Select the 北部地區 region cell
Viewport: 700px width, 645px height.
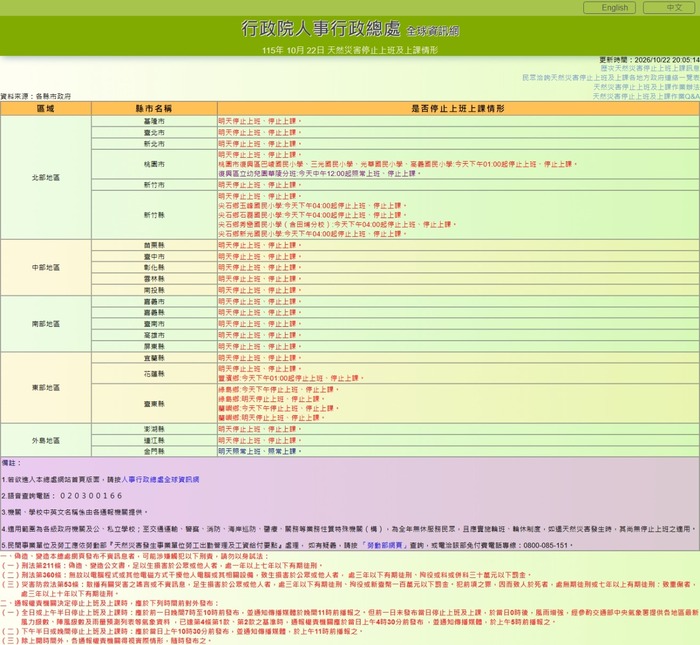click(x=46, y=178)
